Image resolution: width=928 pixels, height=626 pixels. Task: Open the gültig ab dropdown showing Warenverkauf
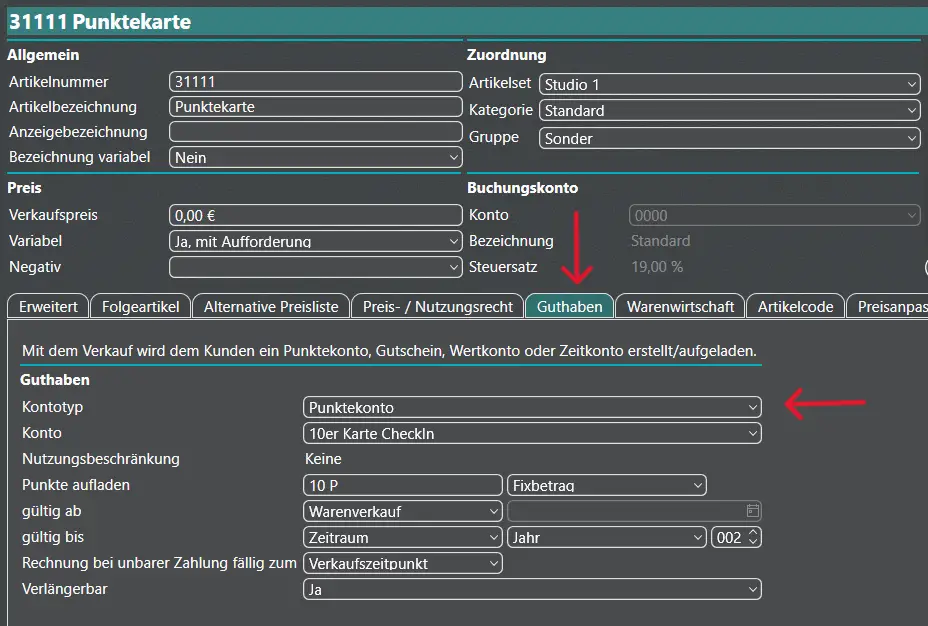click(x=402, y=511)
